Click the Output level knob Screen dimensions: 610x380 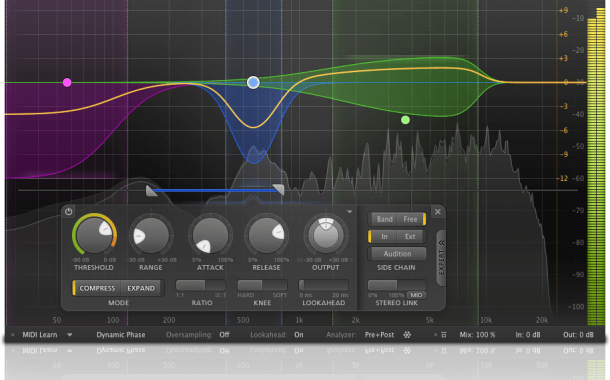click(326, 235)
